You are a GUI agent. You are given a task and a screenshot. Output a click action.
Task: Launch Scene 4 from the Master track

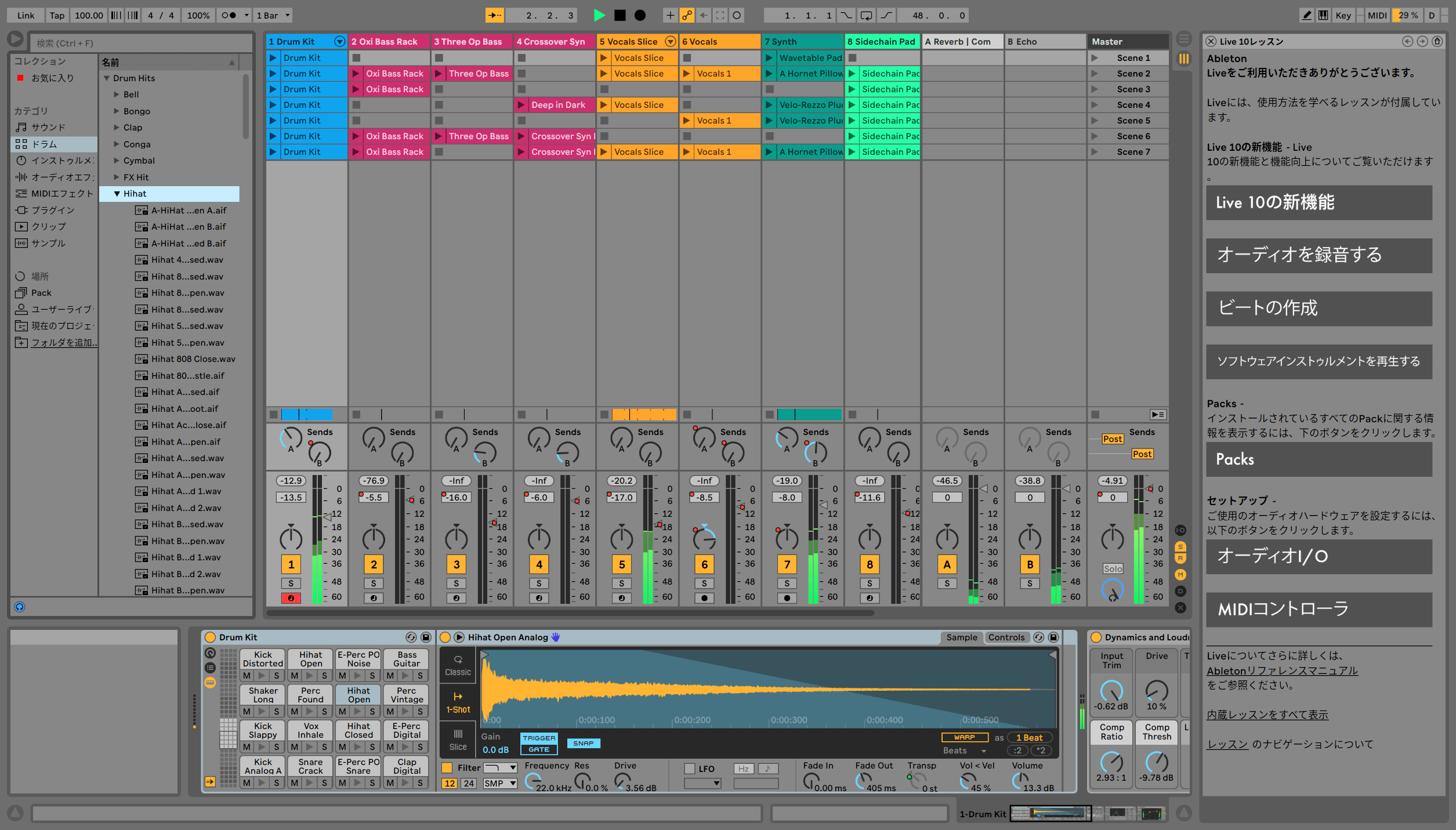tap(1095, 105)
